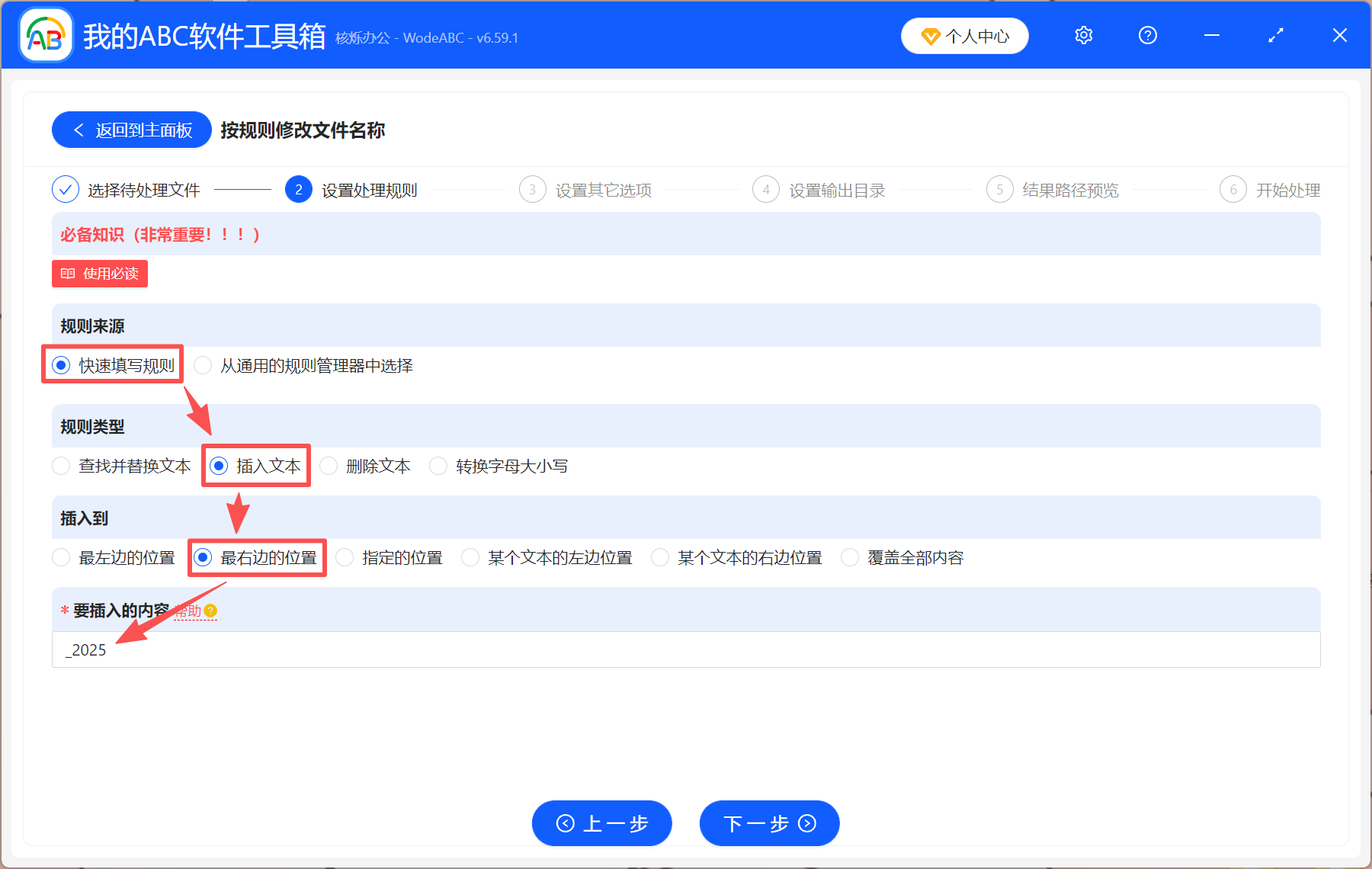
Task: Click the 下一步 button
Action: tap(769, 823)
